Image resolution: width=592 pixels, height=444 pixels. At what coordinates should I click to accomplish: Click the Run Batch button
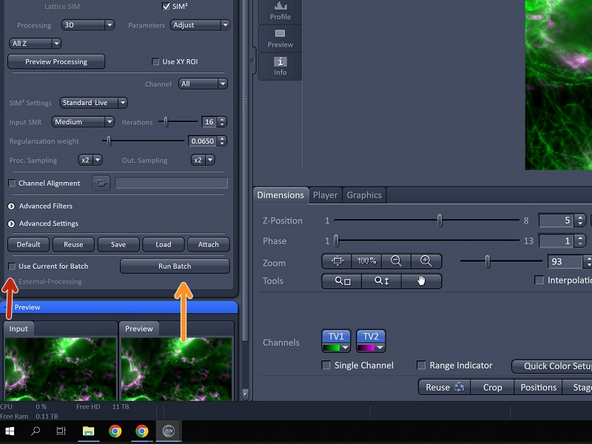pos(174,266)
